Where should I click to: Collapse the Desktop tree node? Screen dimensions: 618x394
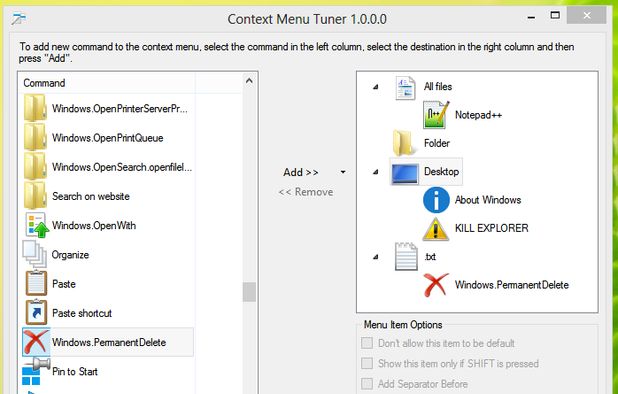pyautogui.click(x=376, y=172)
